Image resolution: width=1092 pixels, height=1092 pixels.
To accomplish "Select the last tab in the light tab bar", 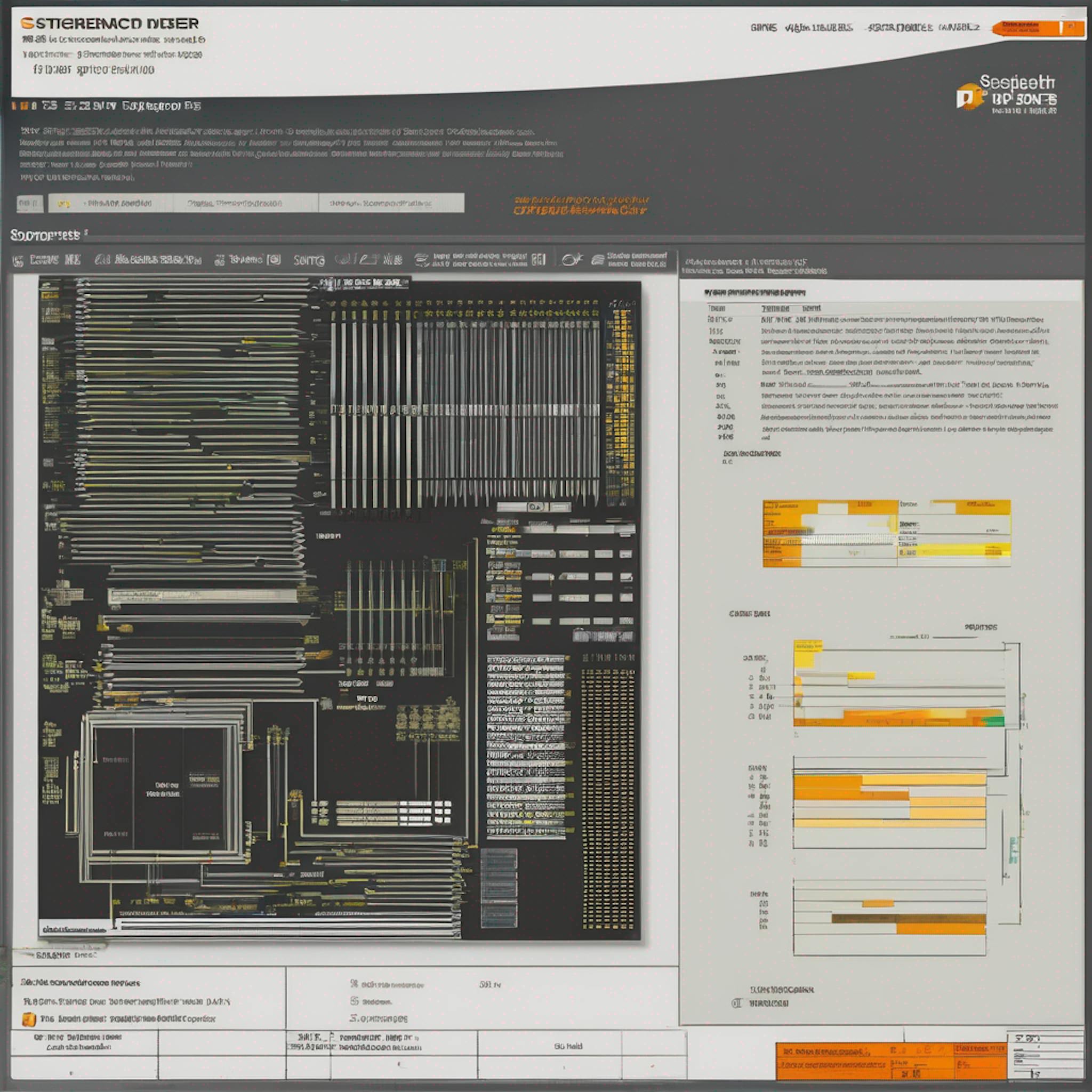I will [x=392, y=203].
